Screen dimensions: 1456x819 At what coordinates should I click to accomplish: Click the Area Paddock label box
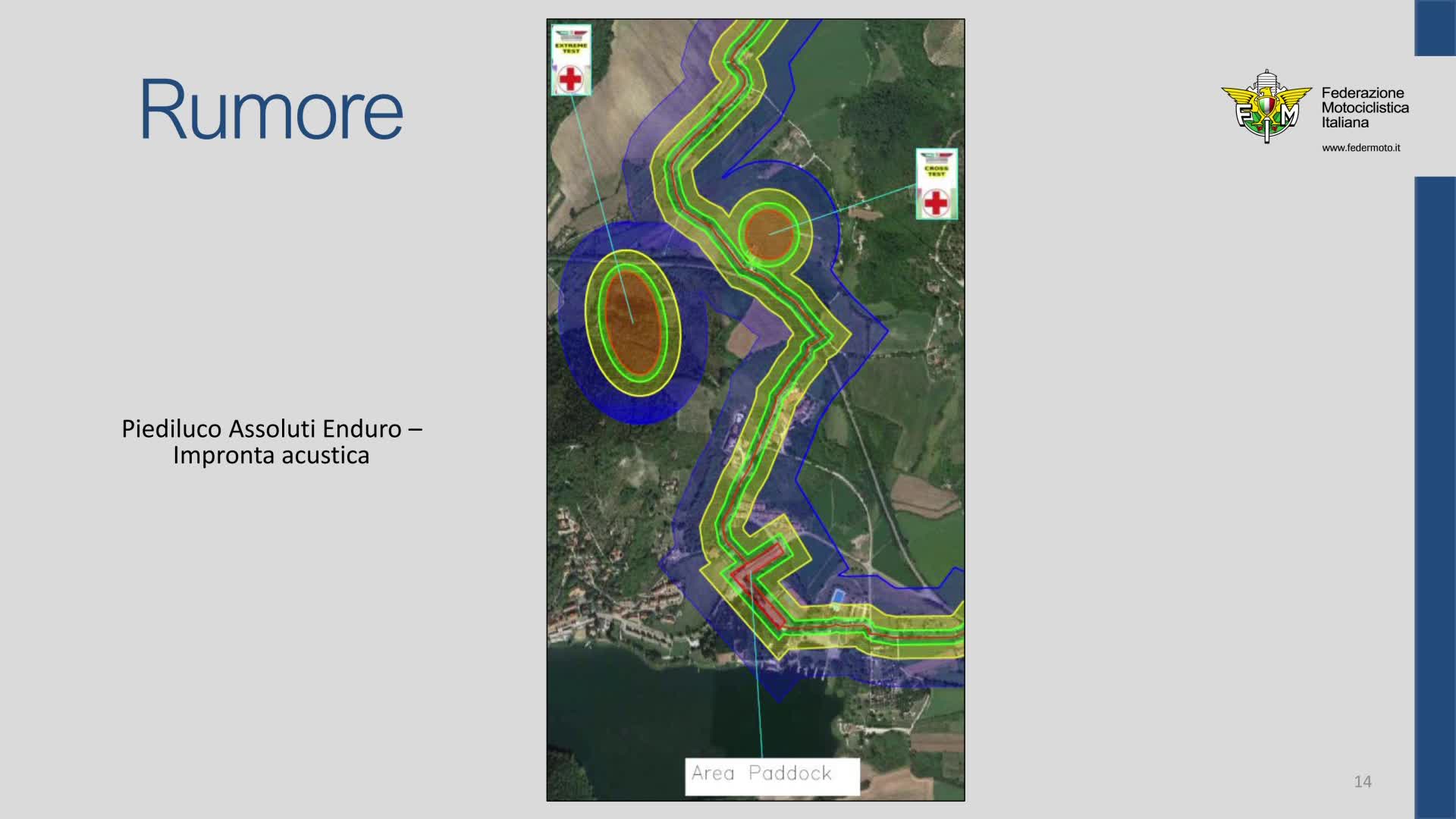click(772, 776)
